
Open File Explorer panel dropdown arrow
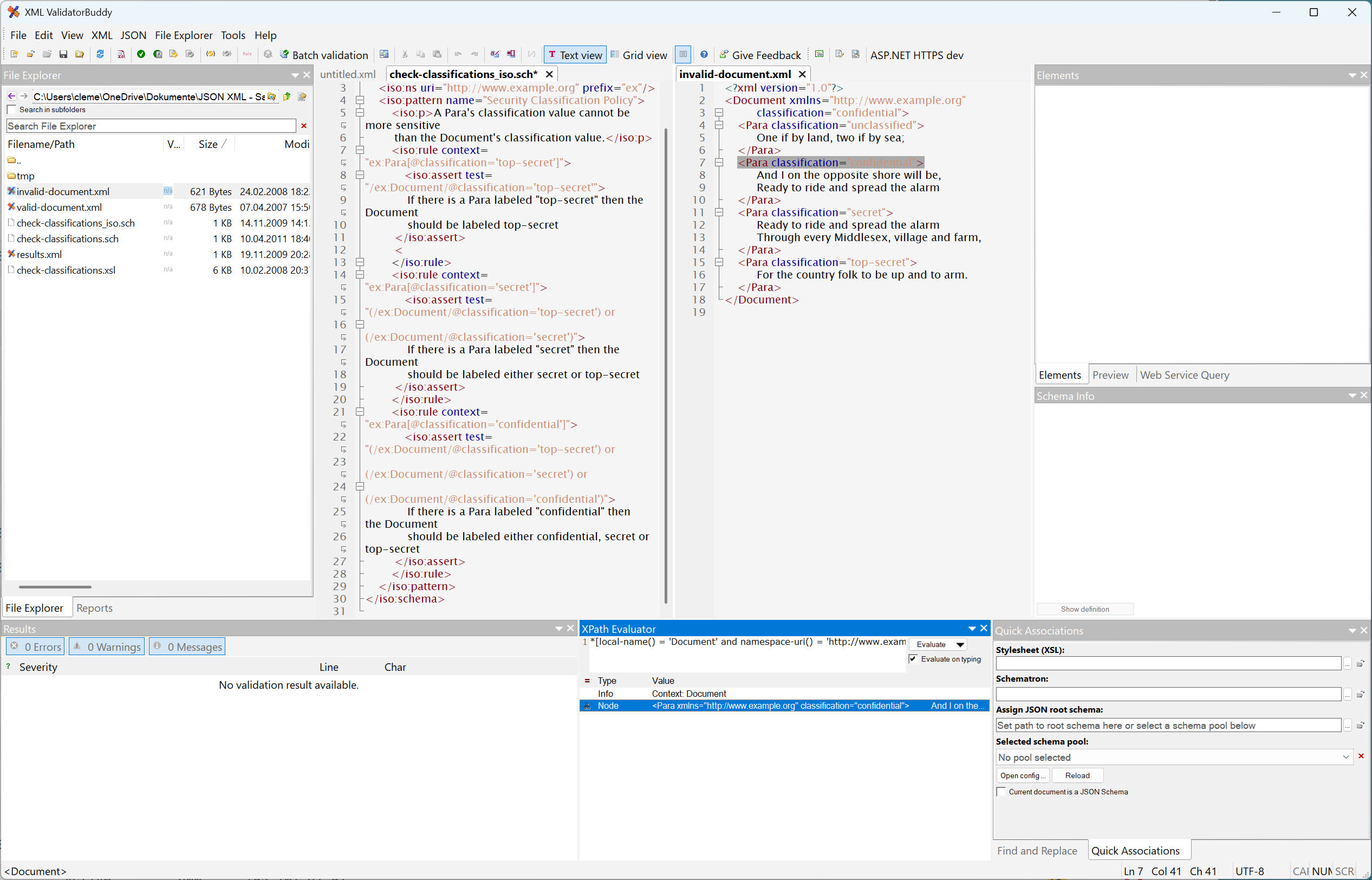pyautogui.click(x=295, y=75)
